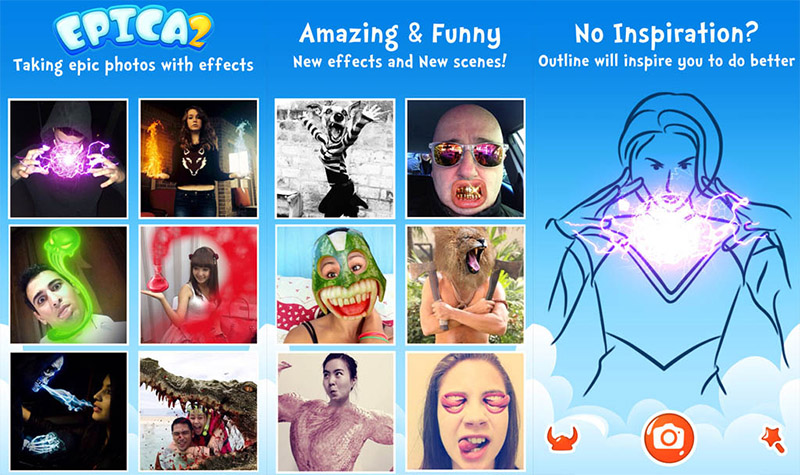Image resolution: width=800 pixels, height=475 pixels.
Task: Click the 'No Inspiration?' heading
Action: tap(666, 34)
